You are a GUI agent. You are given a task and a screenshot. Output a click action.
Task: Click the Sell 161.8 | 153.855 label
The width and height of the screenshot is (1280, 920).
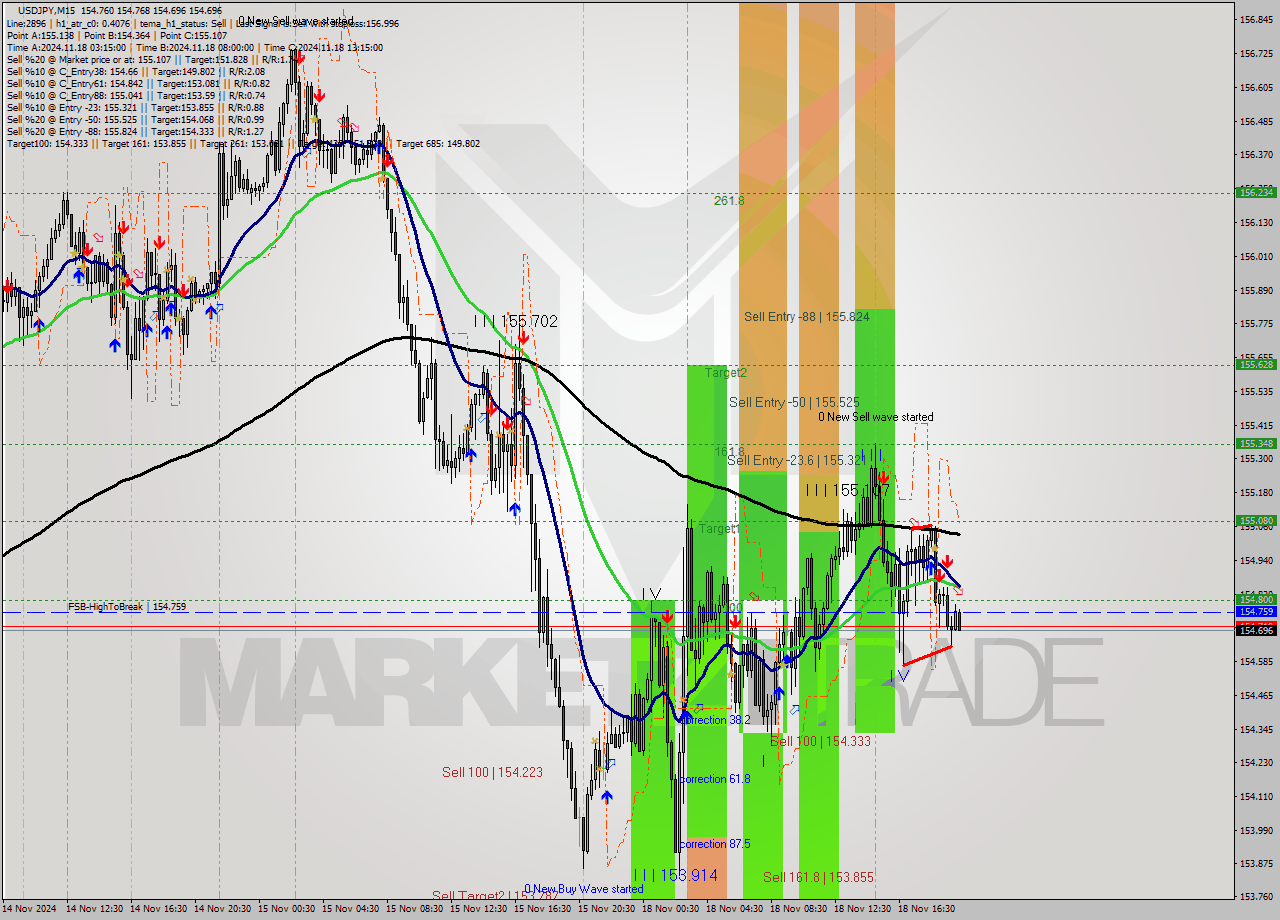pyautogui.click(x=818, y=877)
